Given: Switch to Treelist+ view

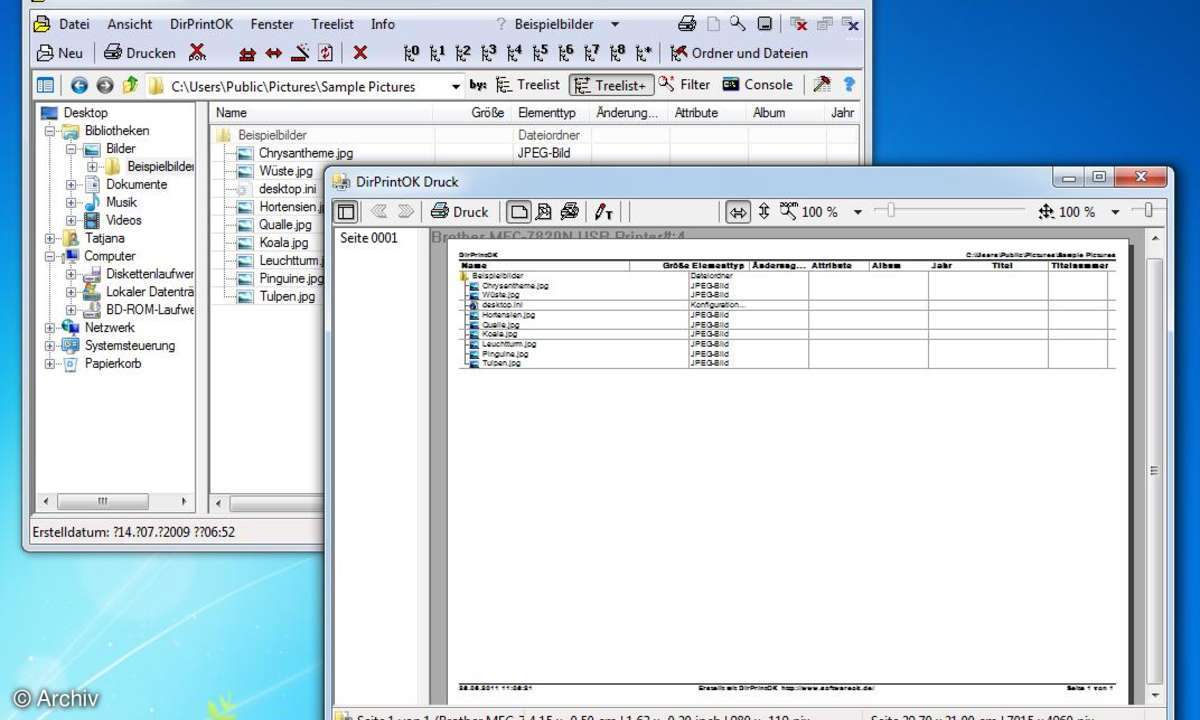Looking at the screenshot, I should click(611, 86).
